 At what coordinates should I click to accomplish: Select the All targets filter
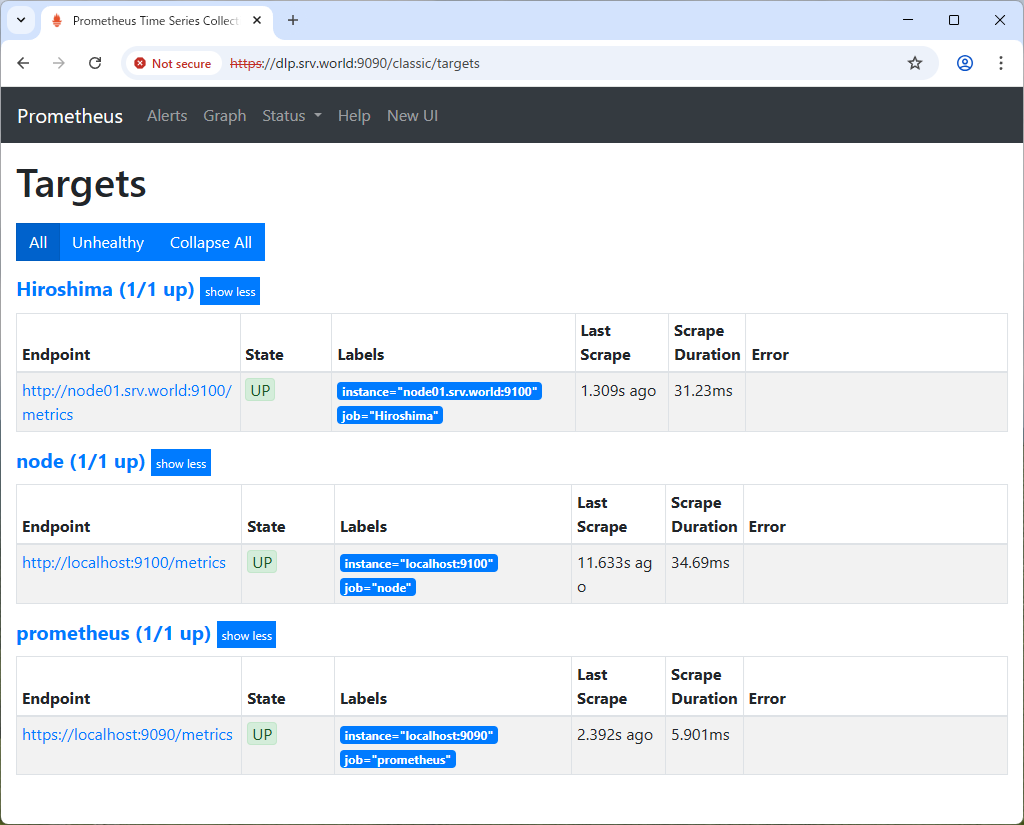38,242
